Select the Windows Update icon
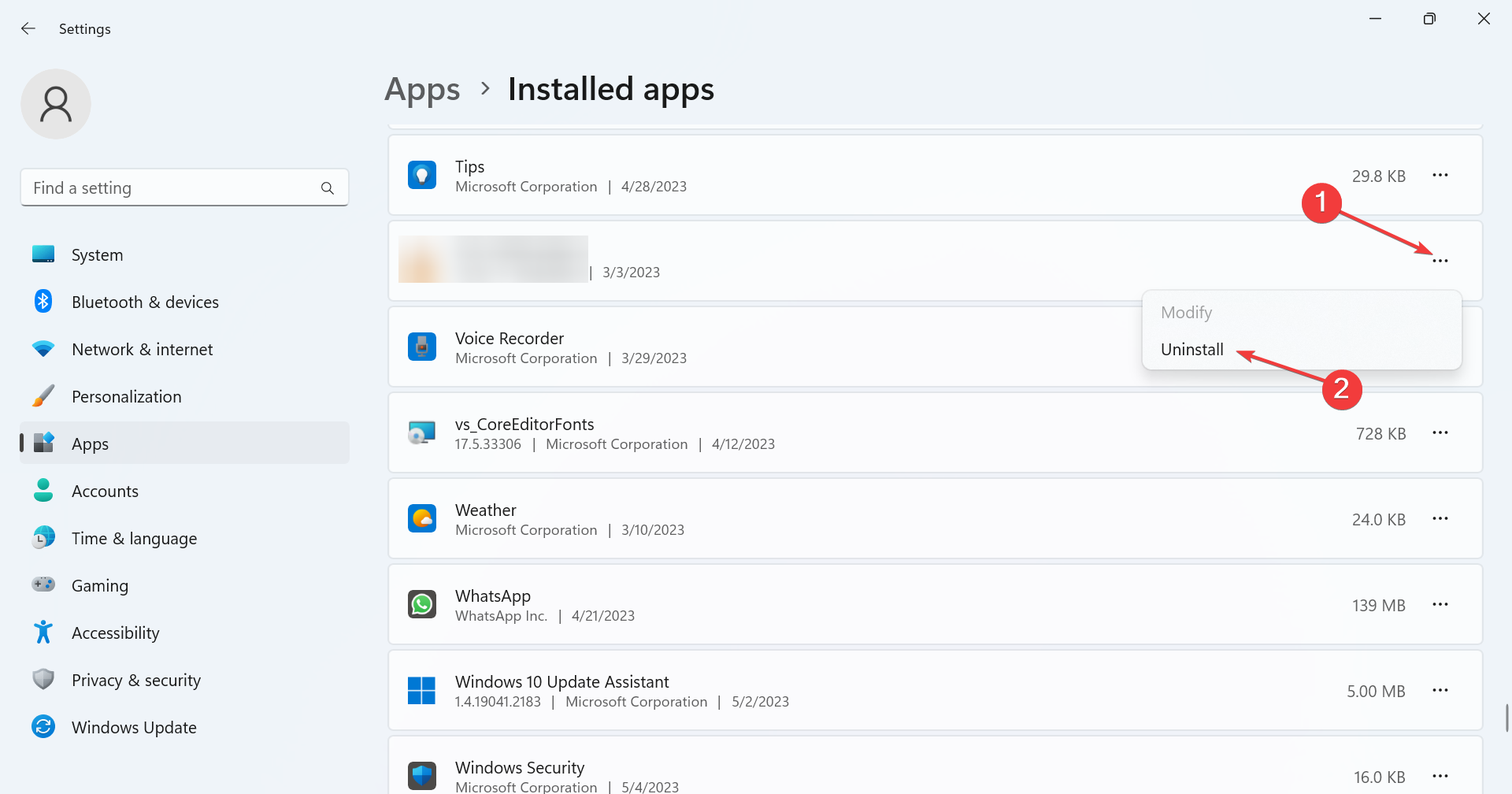Screen dimensions: 1512x794 pyautogui.click(x=43, y=727)
